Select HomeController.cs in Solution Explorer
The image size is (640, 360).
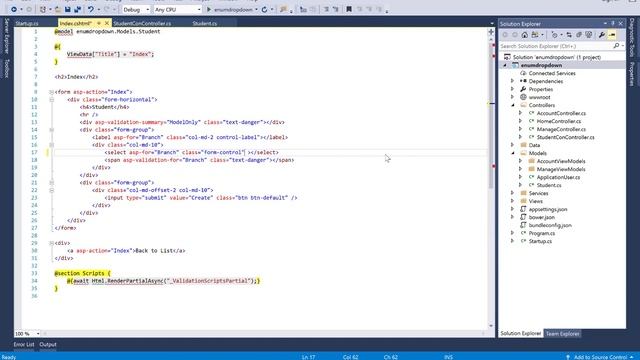559,121
